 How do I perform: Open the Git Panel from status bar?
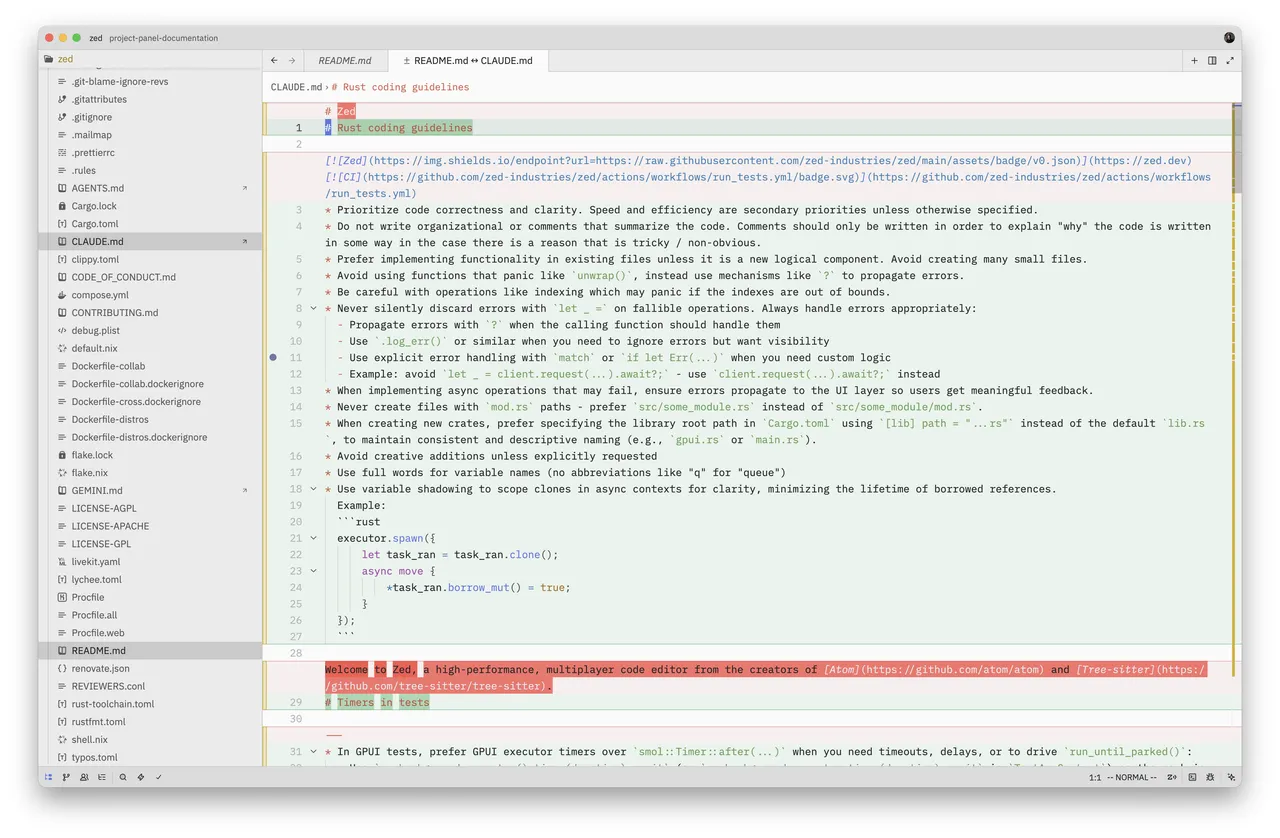tap(66, 777)
